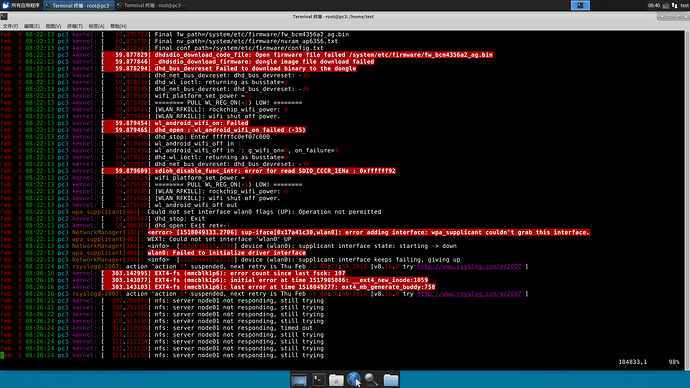Open the 视图(V) View menu
Viewport: 690px width, 388px height.
coord(53,26)
